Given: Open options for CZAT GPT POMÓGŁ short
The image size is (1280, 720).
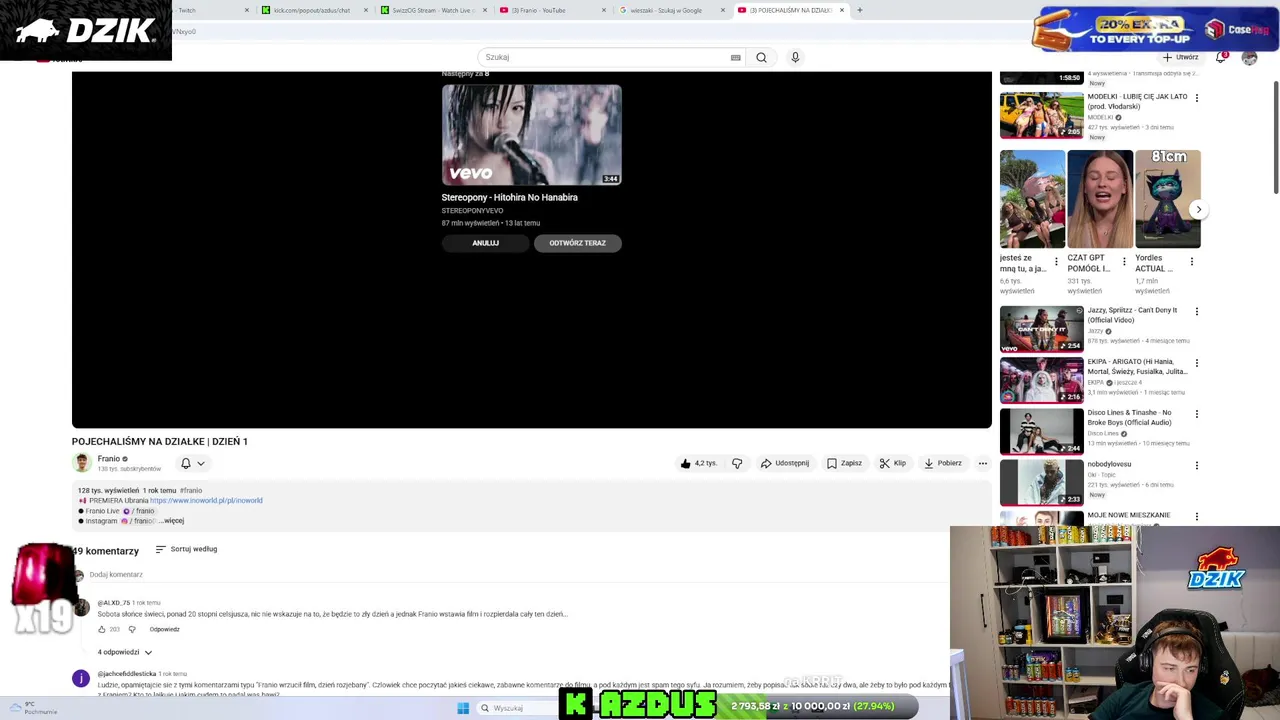Looking at the screenshot, I should [x=1124, y=262].
